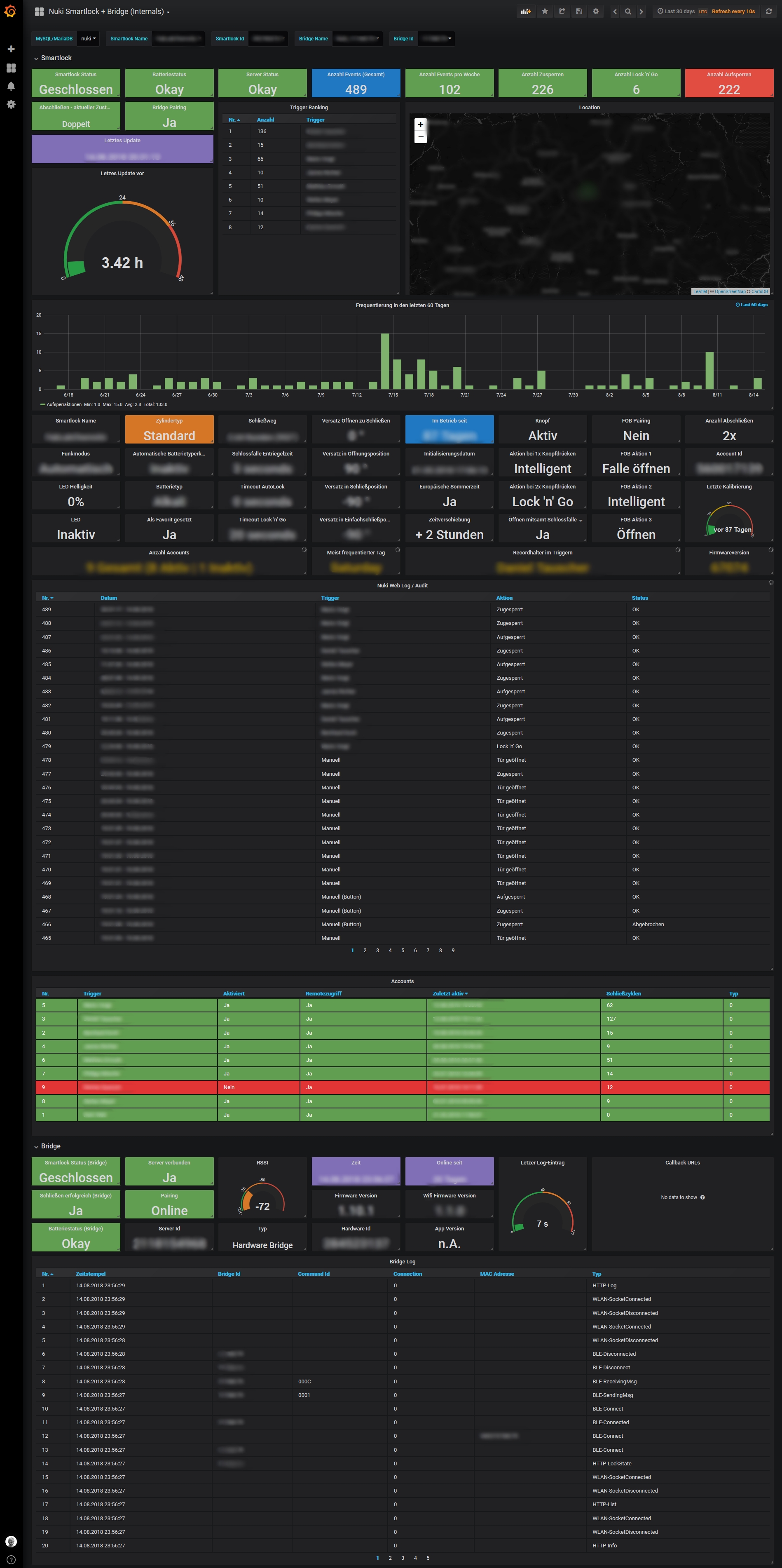Click the Anzahl Events (Gesamt) 489 panel
This screenshot has width=782, height=1568.
pyautogui.click(x=356, y=83)
